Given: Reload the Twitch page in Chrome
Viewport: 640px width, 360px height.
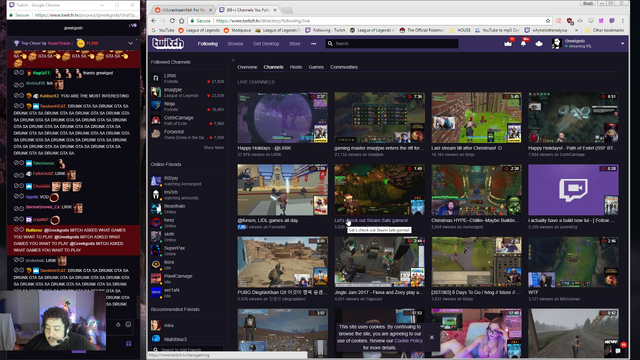Looking at the screenshot, I should coord(172,20).
